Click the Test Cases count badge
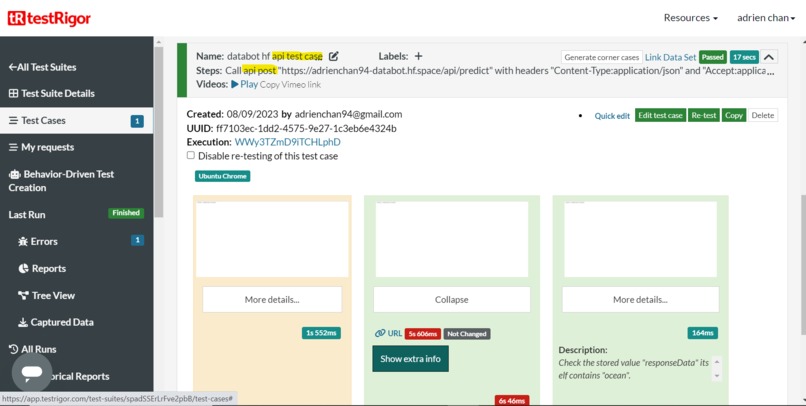This screenshot has height=406, width=806. 137,121
